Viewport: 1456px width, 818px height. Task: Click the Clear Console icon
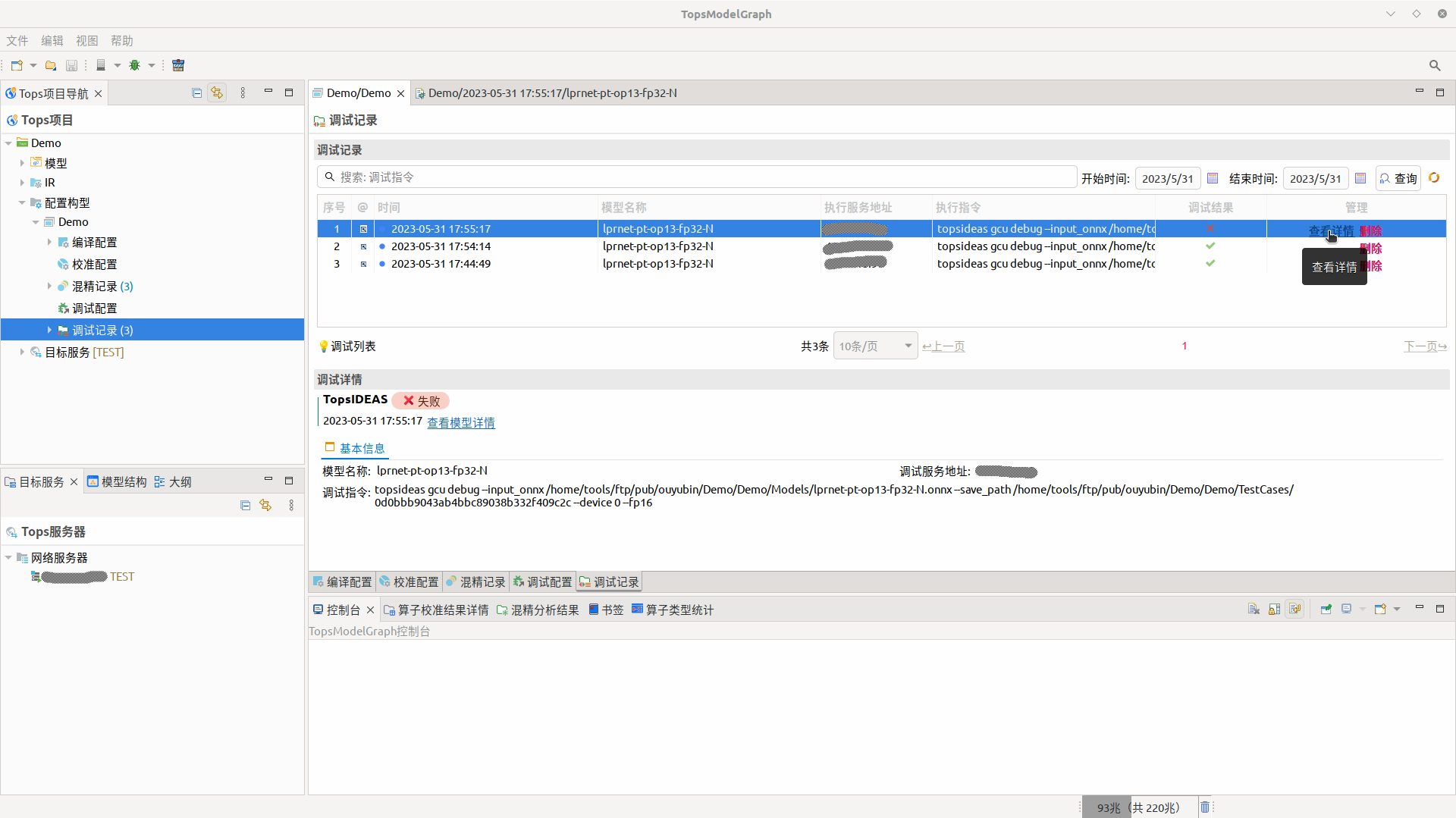tap(1254, 609)
